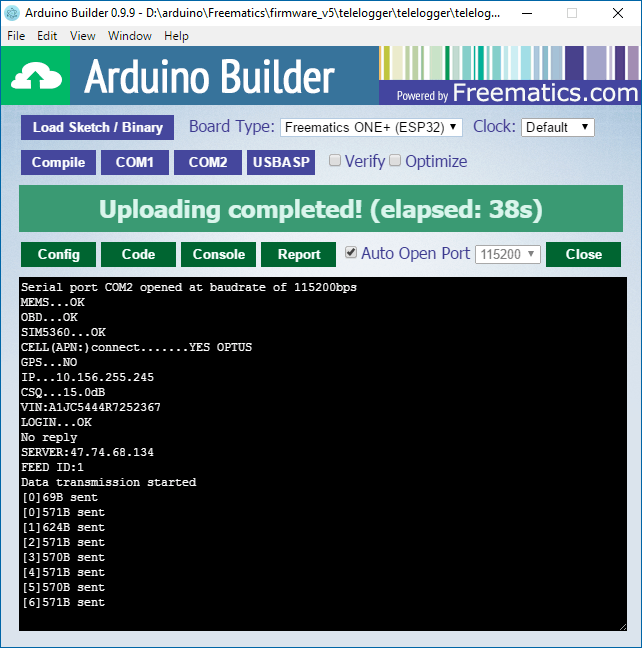This screenshot has height=648, width=642.
Task: Uncheck the Auto Open Port checkbox
Action: [x=351, y=252]
